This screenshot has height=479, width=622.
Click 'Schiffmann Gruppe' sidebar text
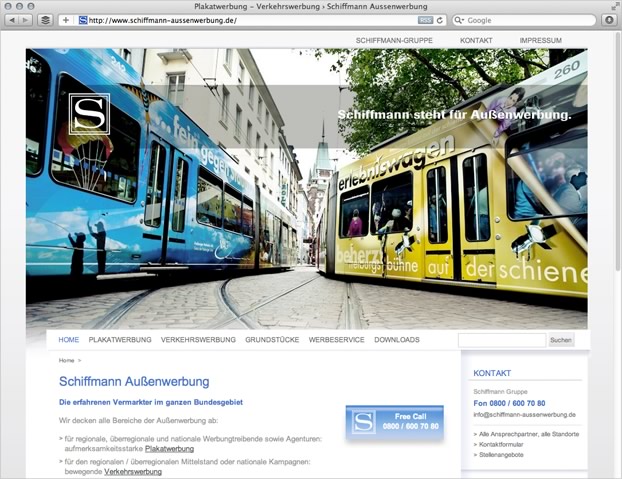pos(500,392)
